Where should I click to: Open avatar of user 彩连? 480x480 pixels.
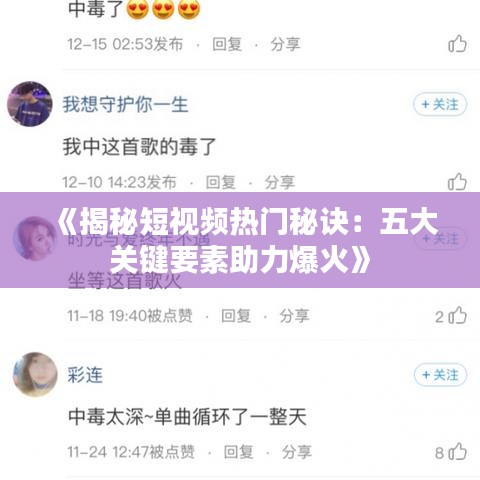[35, 374]
